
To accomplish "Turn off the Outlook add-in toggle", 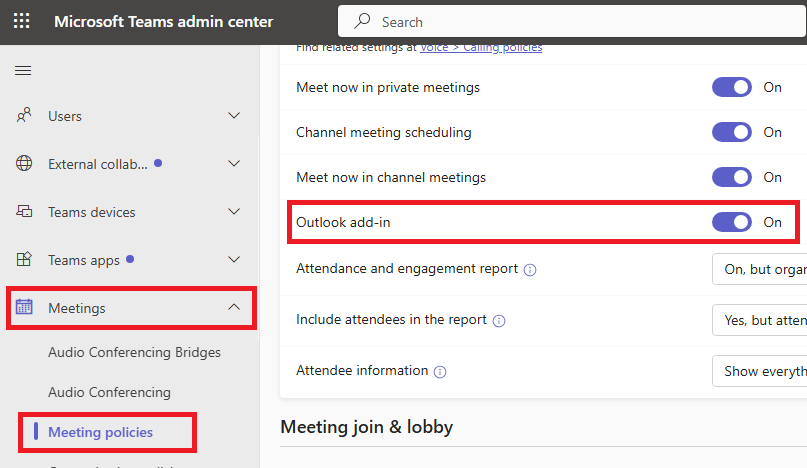I will pos(731,222).
